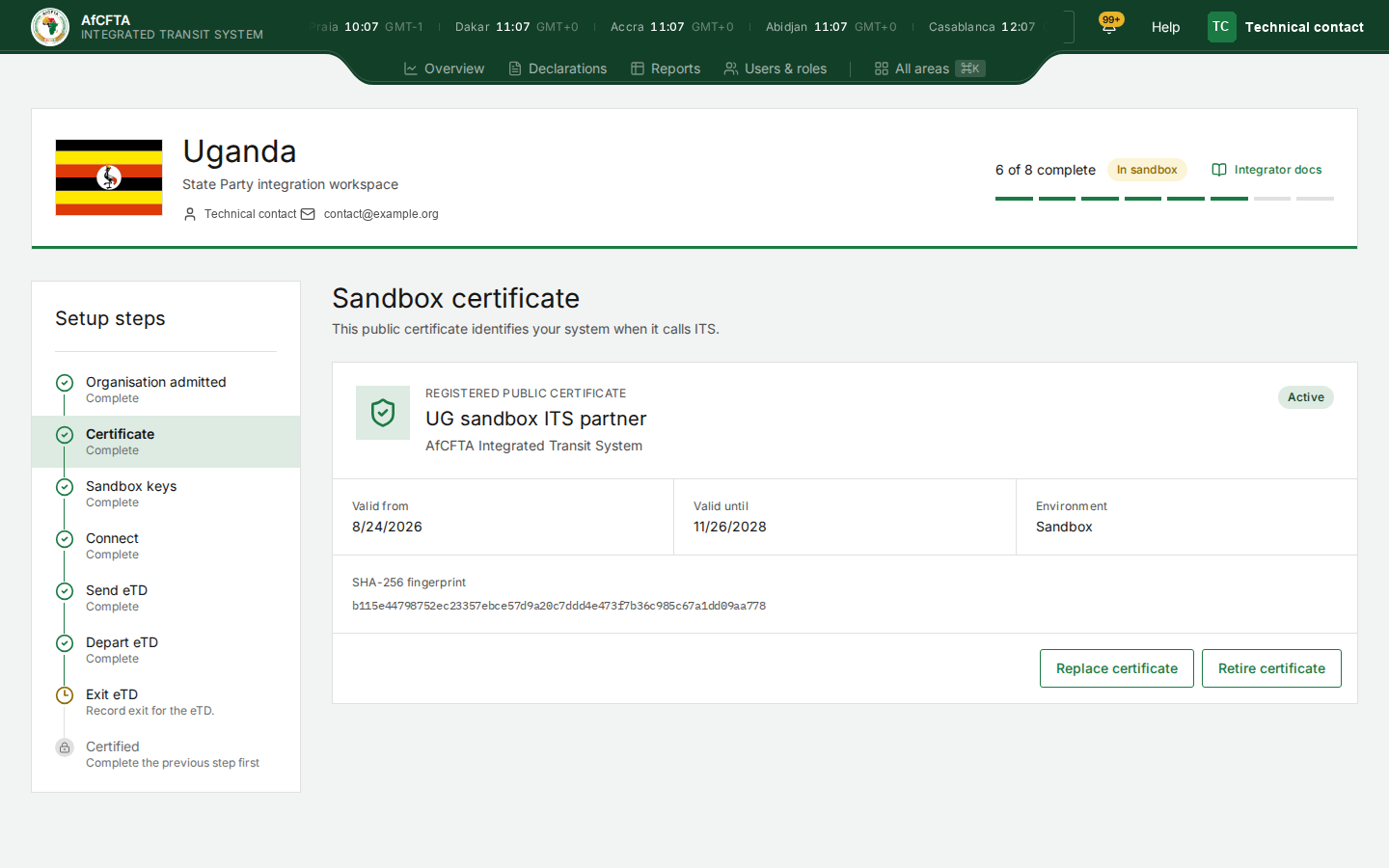The image size is (1389, 868).
Task: Select the Depart eTD setup step
Action: click(x=166, y=650)
